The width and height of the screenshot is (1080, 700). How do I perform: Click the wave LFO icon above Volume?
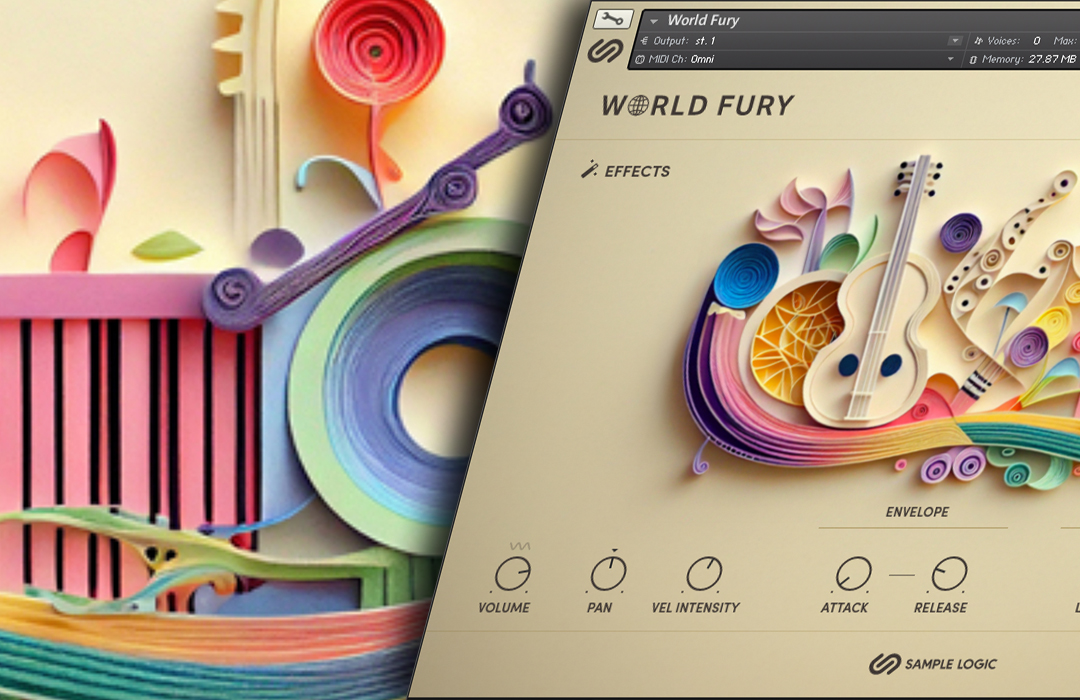[x=518, y=546]
